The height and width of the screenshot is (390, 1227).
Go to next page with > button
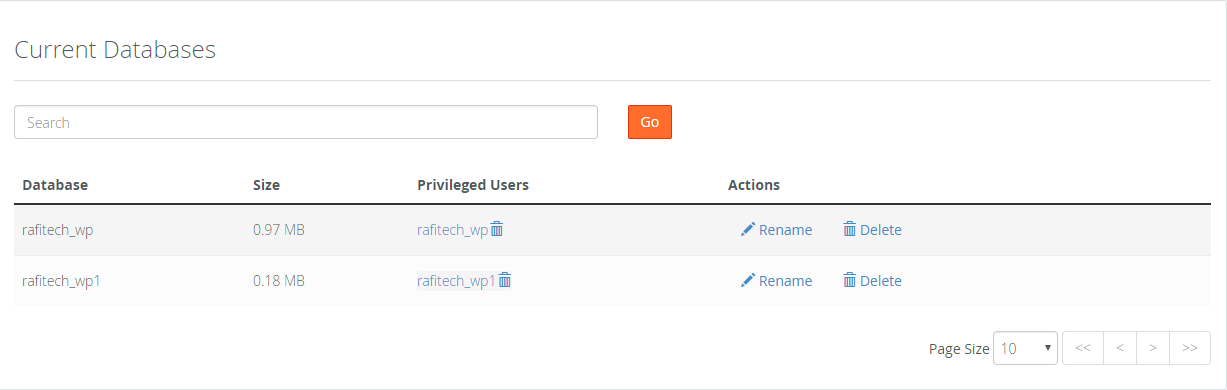click(1153, 348)
